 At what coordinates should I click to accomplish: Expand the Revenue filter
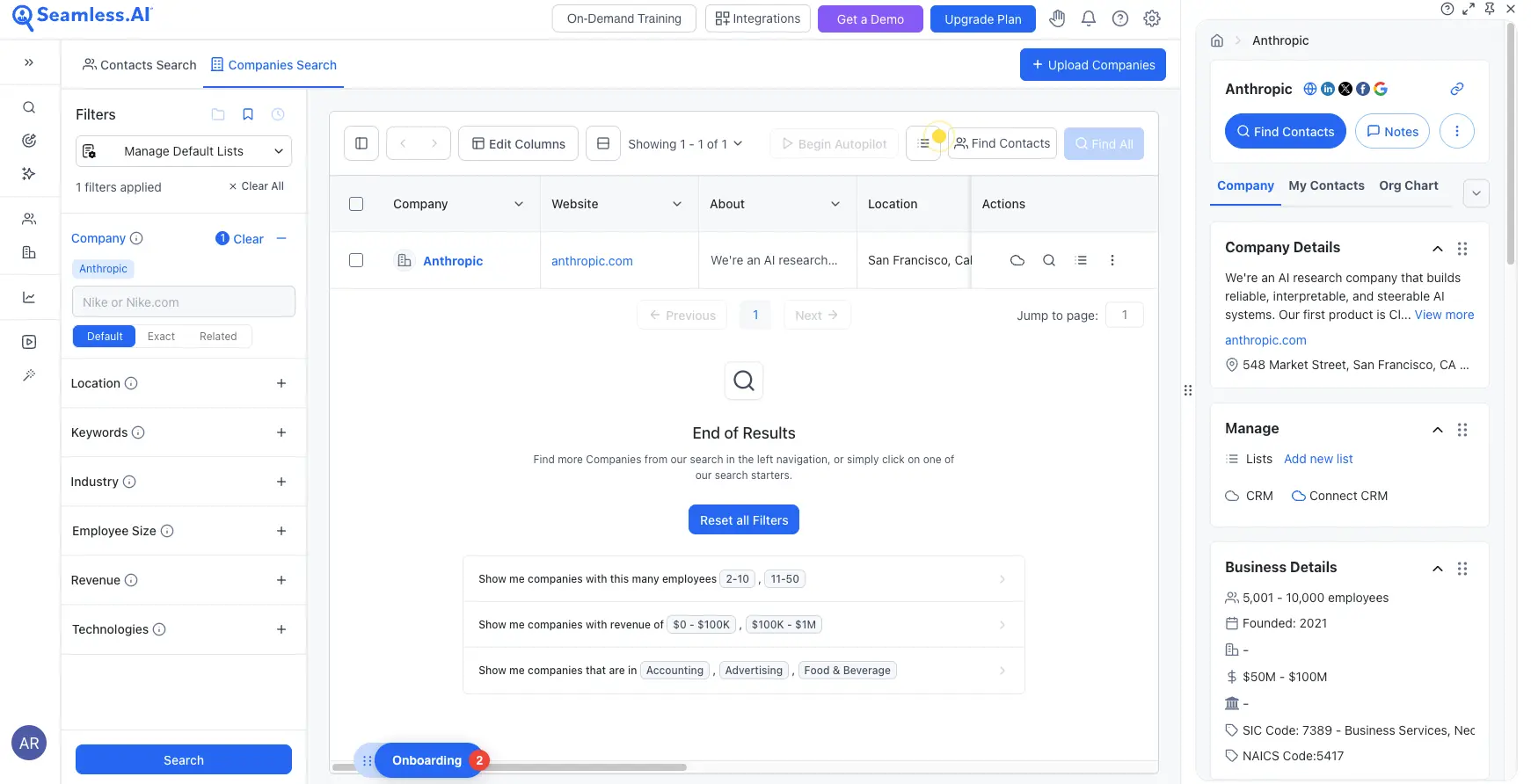pyautogui.click(x=281, y=580)
